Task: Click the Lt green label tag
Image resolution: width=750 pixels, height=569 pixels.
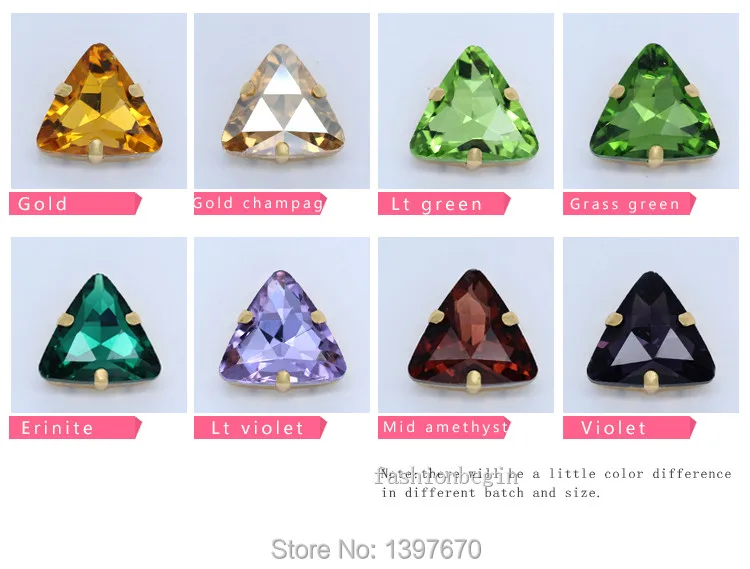Action: (444, 204)
